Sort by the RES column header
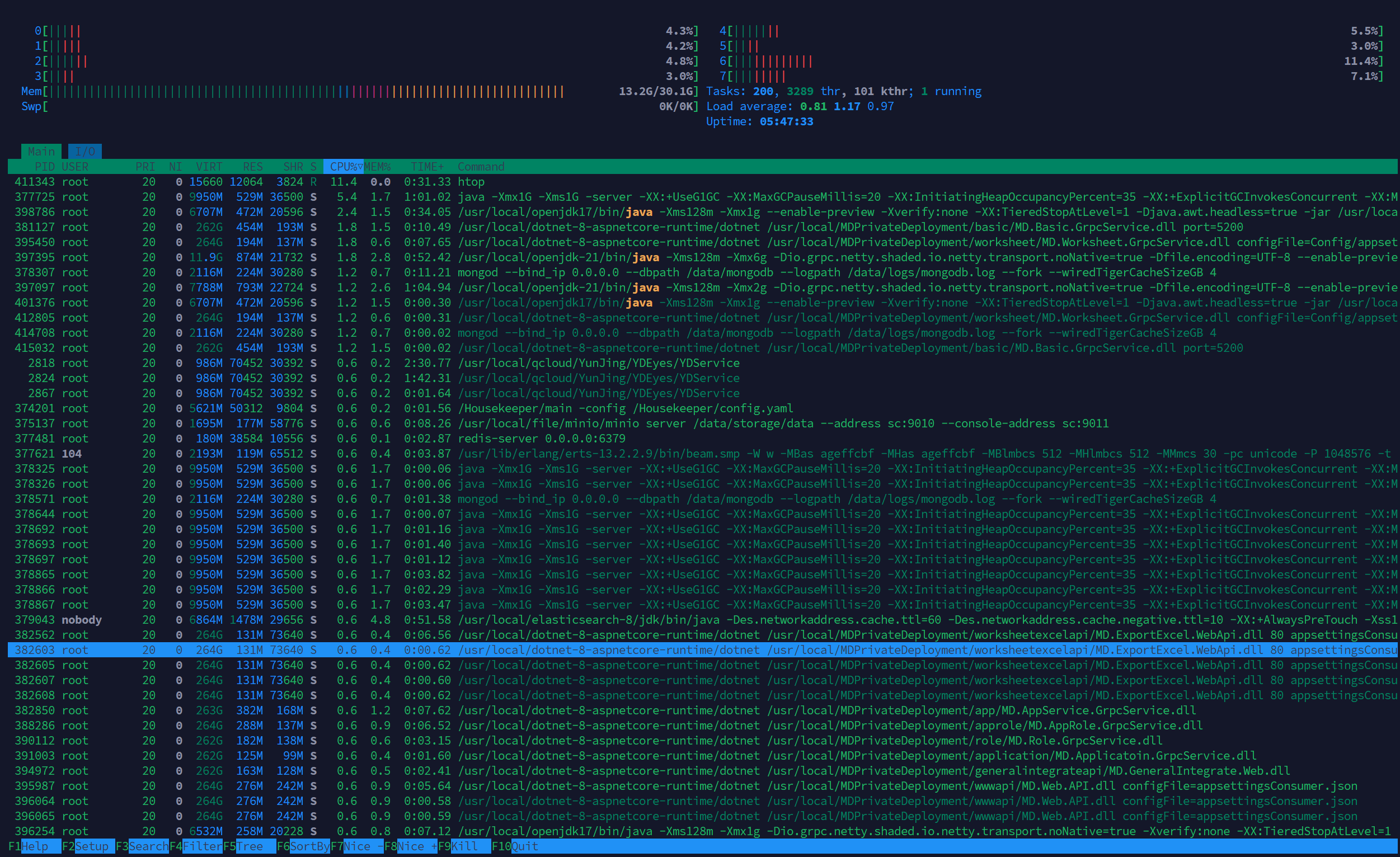 (x=253, y=167)
